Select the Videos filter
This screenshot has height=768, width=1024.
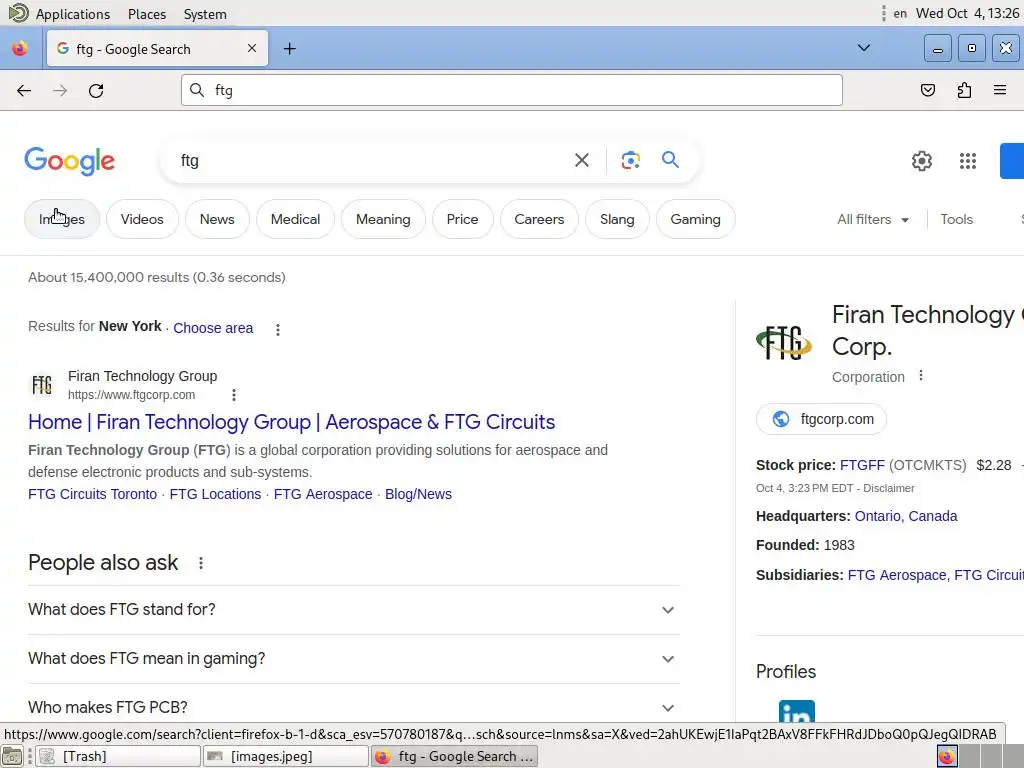click(x=142, y=219)
